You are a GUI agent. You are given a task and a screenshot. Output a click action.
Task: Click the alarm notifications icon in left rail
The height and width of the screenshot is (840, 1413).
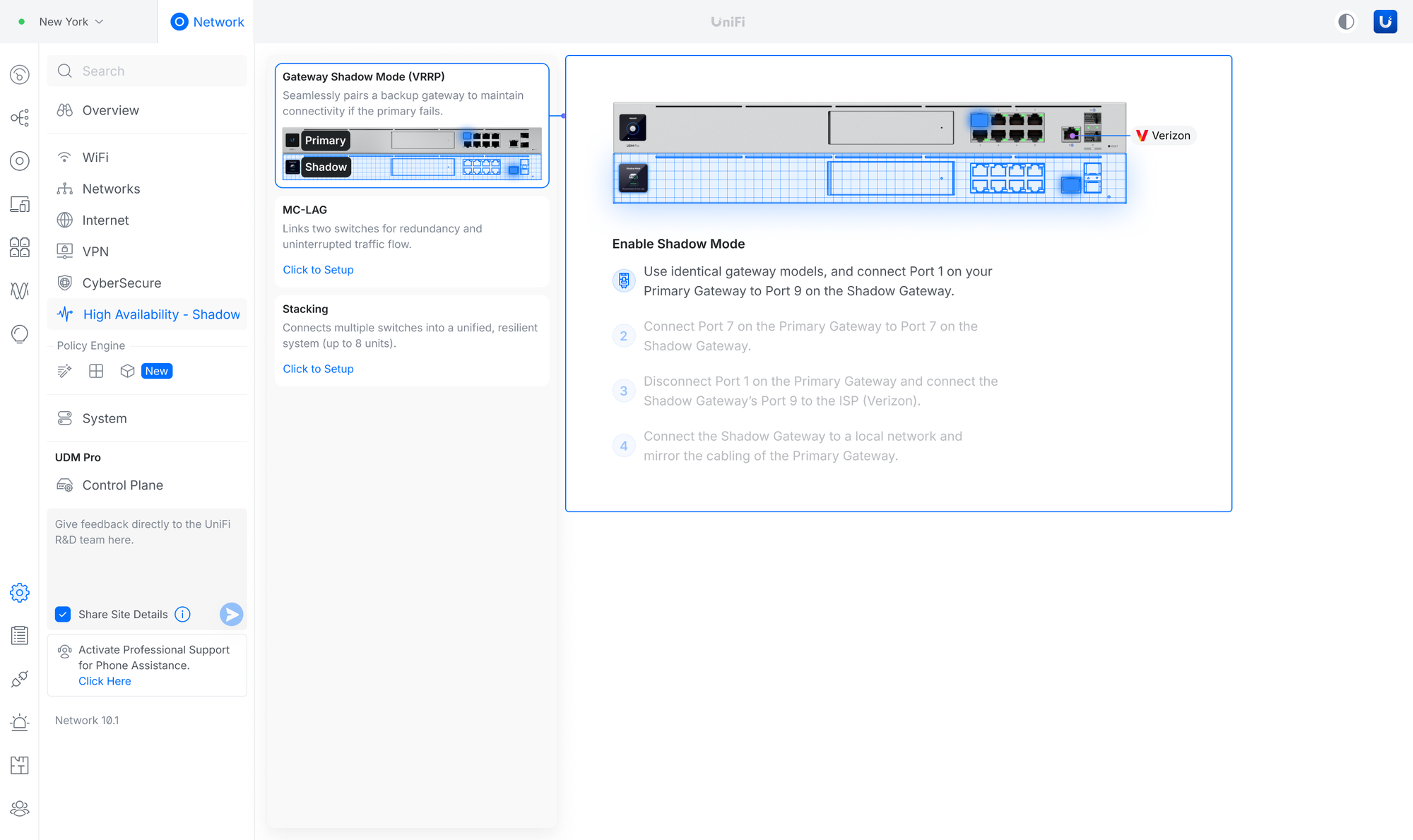point(20,722)
